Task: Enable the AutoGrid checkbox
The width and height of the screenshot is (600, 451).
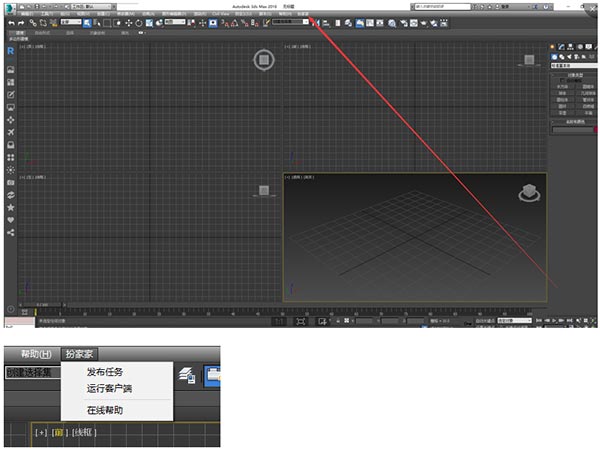Action: pyautogui.click(x=562, y=81)
